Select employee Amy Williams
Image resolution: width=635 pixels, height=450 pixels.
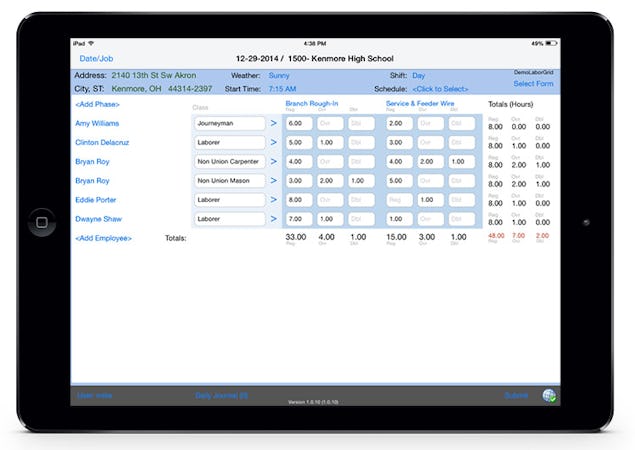tap(97, 123)
